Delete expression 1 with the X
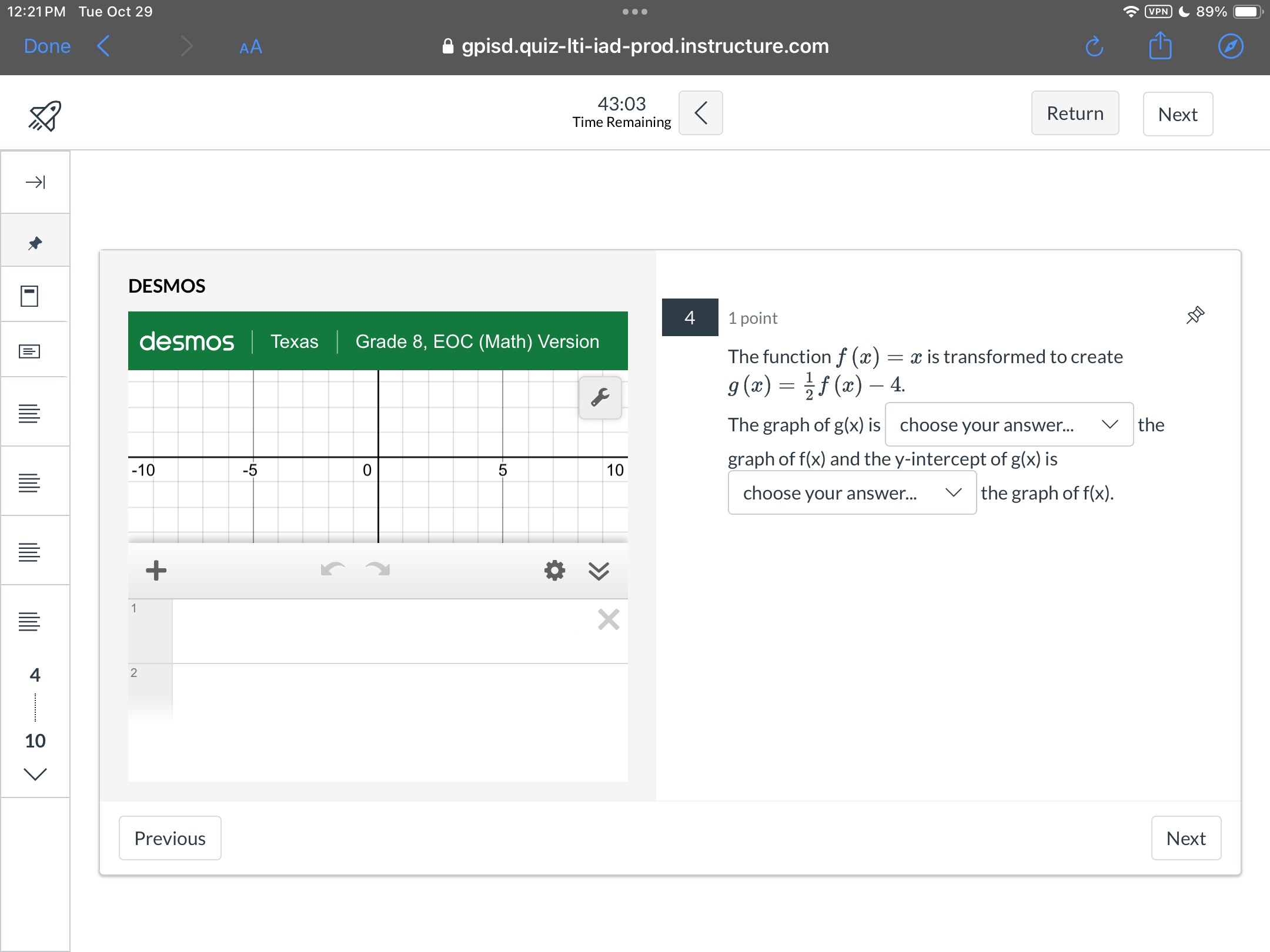Screen dimensions: 1270x952 (x=609, y=619)
